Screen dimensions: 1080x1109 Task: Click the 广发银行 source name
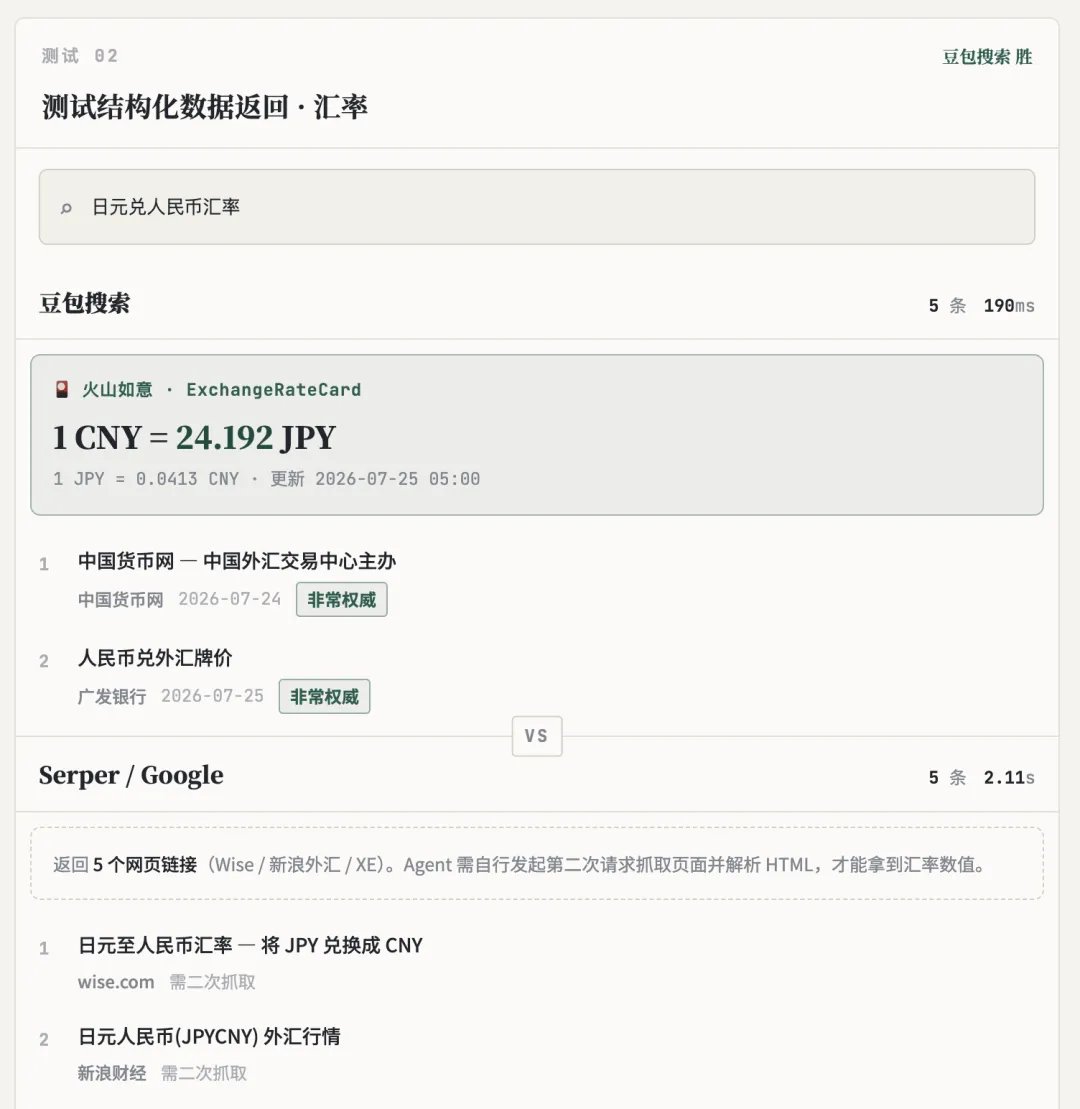pos(112,697)
